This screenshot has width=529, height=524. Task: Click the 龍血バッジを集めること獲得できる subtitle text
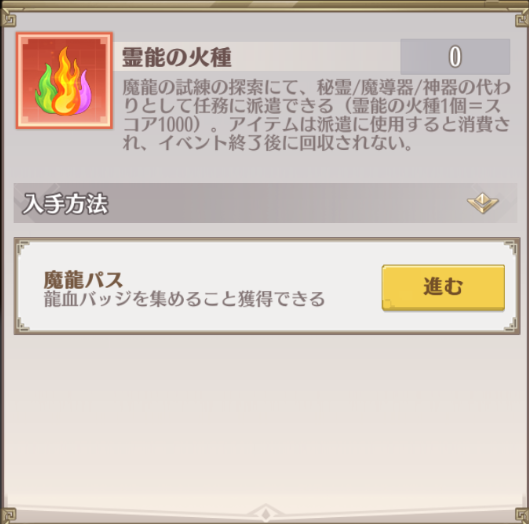click(x=184, y=299)
